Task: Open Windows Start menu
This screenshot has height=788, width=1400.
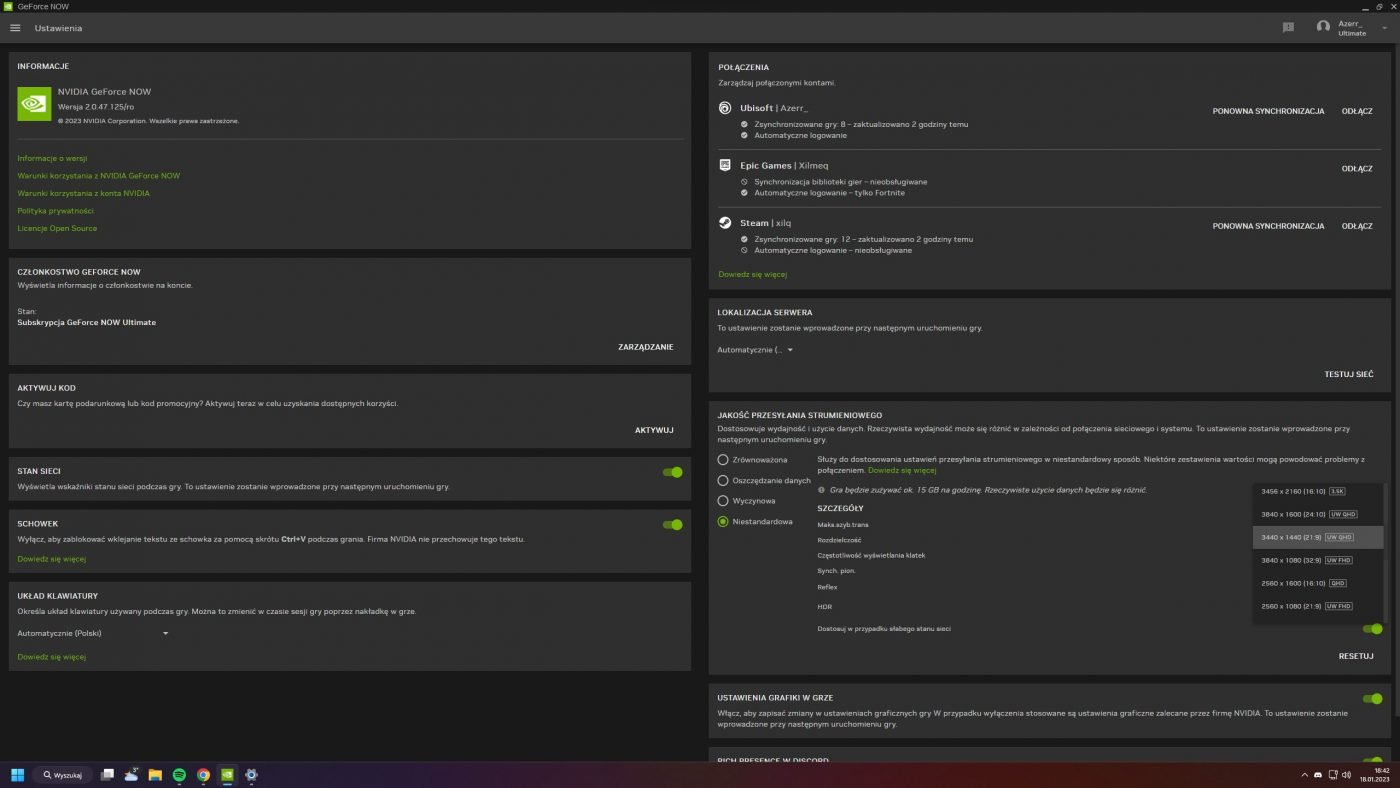Action: 17,774
